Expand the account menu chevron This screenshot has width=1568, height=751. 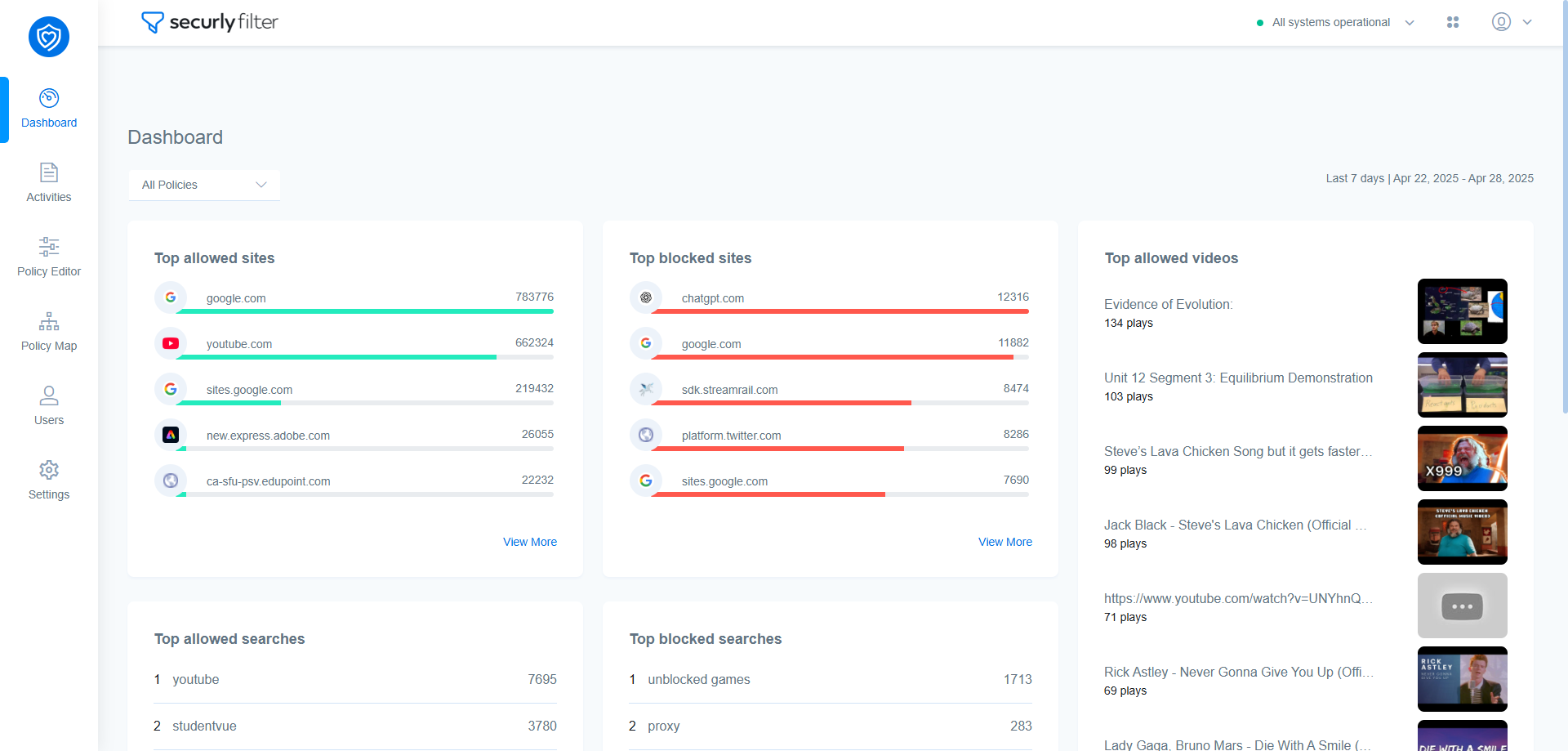pyautogui.click(x=1527, y=23)
